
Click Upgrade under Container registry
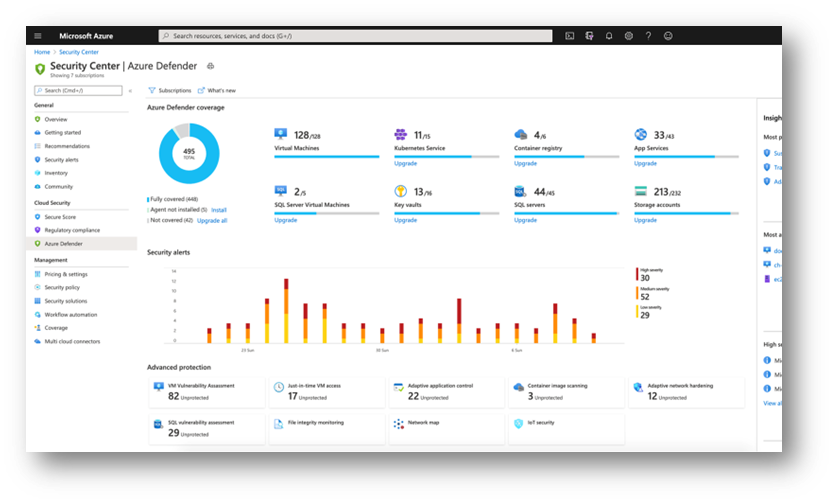click(526, 164)
